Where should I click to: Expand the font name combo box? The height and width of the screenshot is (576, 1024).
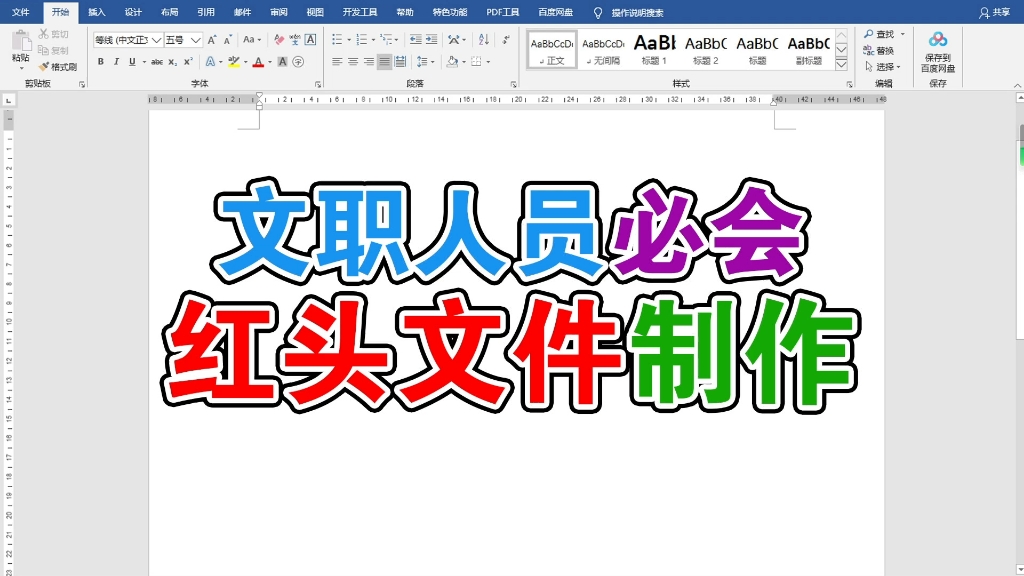pyautogui.click(x=155, y=39)
